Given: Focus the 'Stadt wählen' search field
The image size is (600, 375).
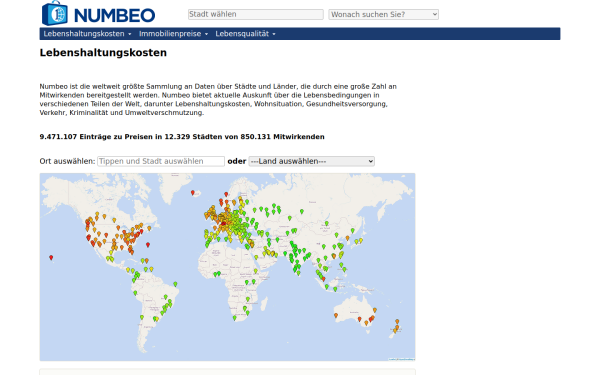Looking at the screenshot, I should [256, 14].
